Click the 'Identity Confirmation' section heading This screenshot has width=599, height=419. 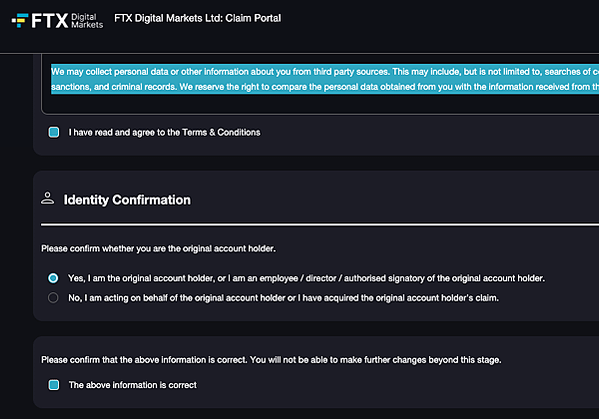(127, 200)
